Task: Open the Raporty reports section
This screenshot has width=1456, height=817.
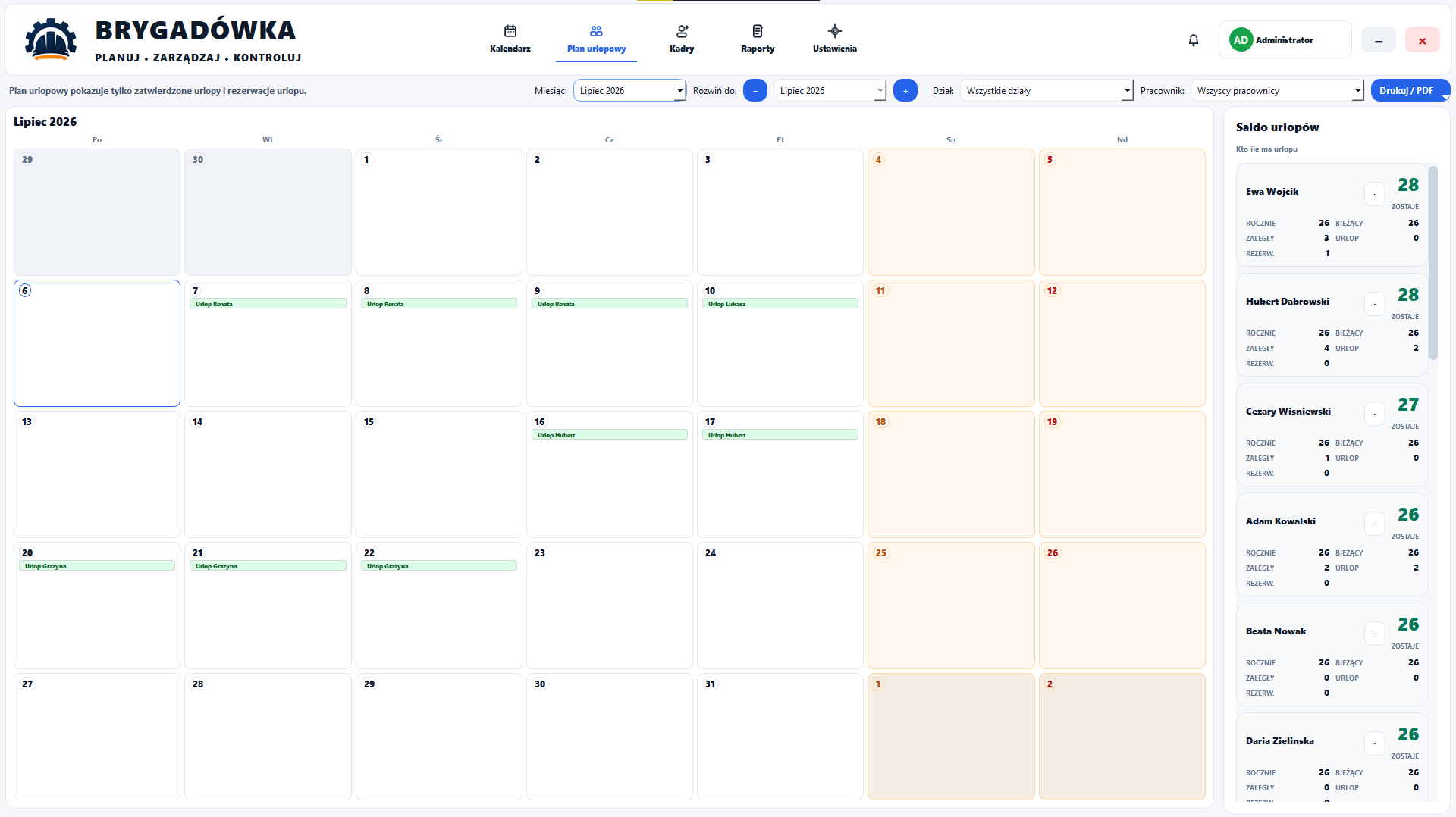Action: 758,39
